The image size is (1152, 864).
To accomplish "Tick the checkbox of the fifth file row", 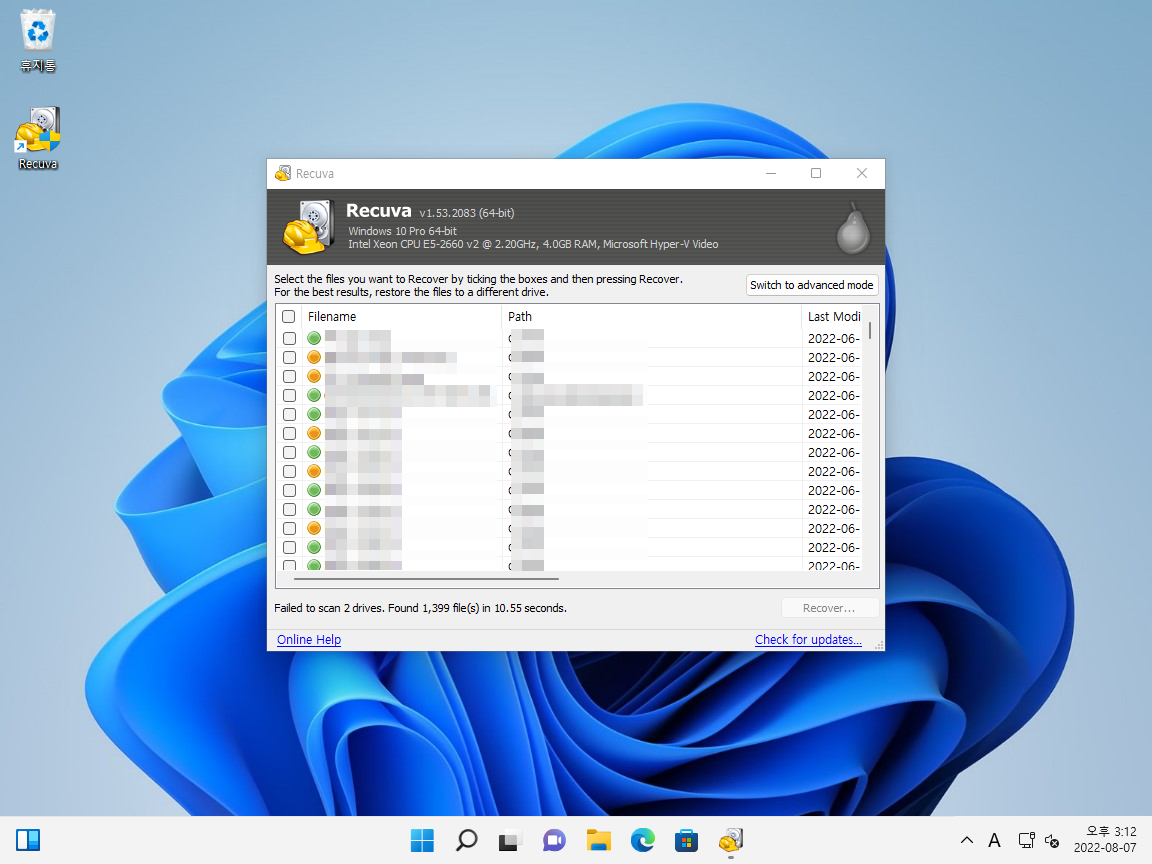I will (x=289, y=415).
